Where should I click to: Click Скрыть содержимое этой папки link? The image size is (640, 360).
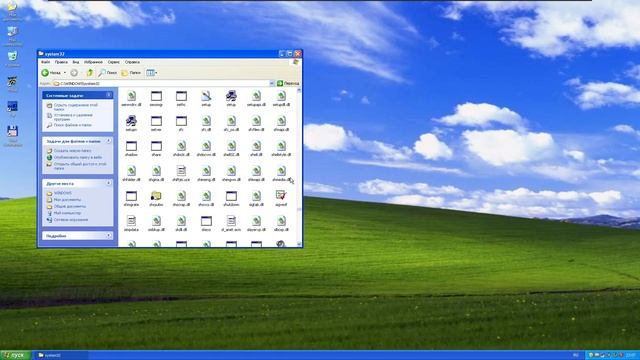(x=76, y=107)
